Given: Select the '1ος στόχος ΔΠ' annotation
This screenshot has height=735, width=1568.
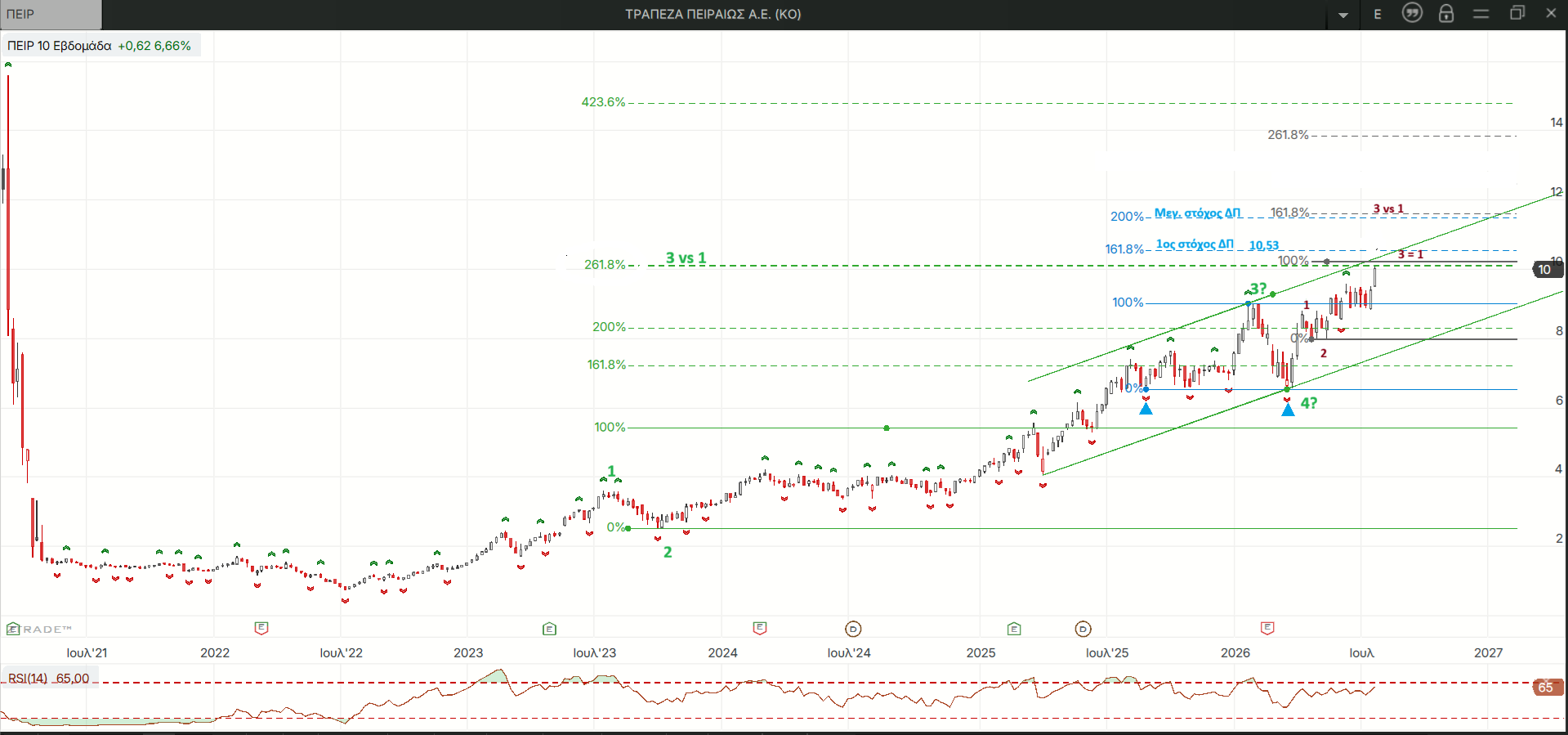Looking at the screenshot, I should click(1195, 244).
